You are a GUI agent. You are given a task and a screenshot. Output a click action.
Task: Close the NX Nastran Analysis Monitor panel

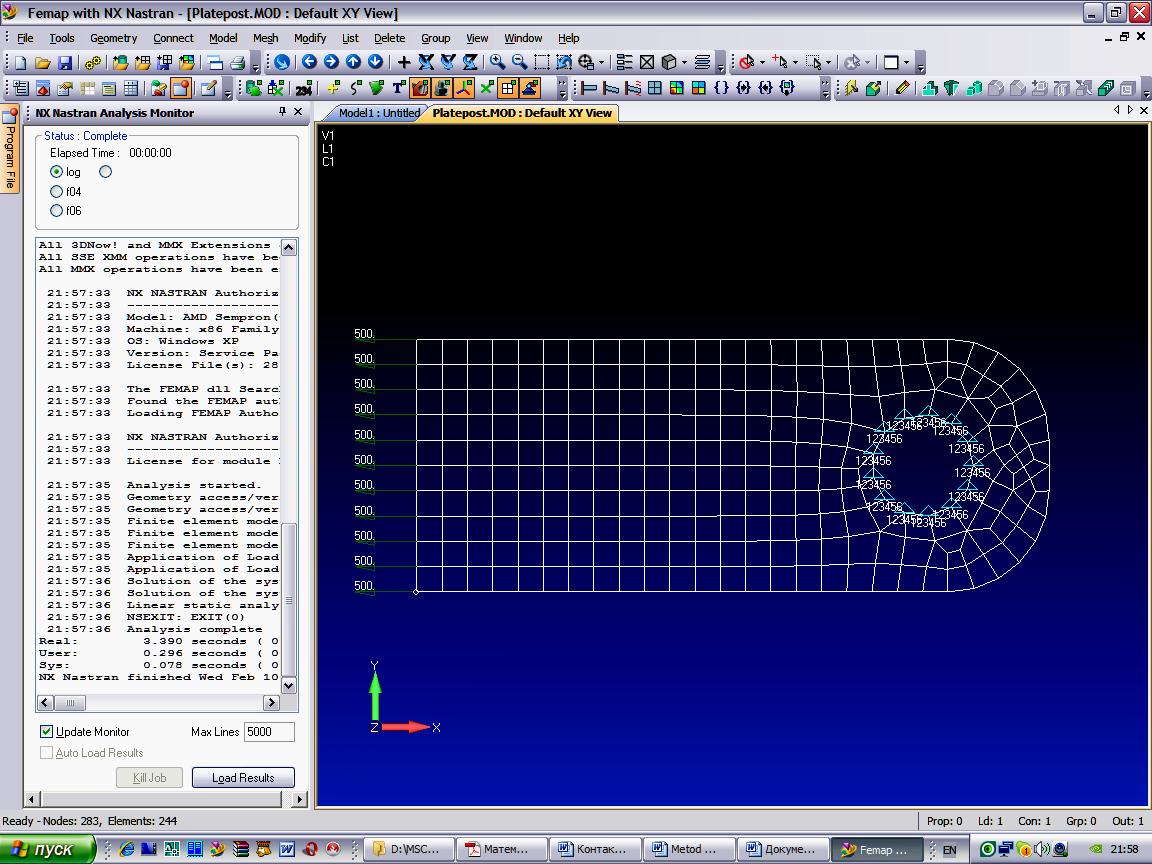(298, 112)
